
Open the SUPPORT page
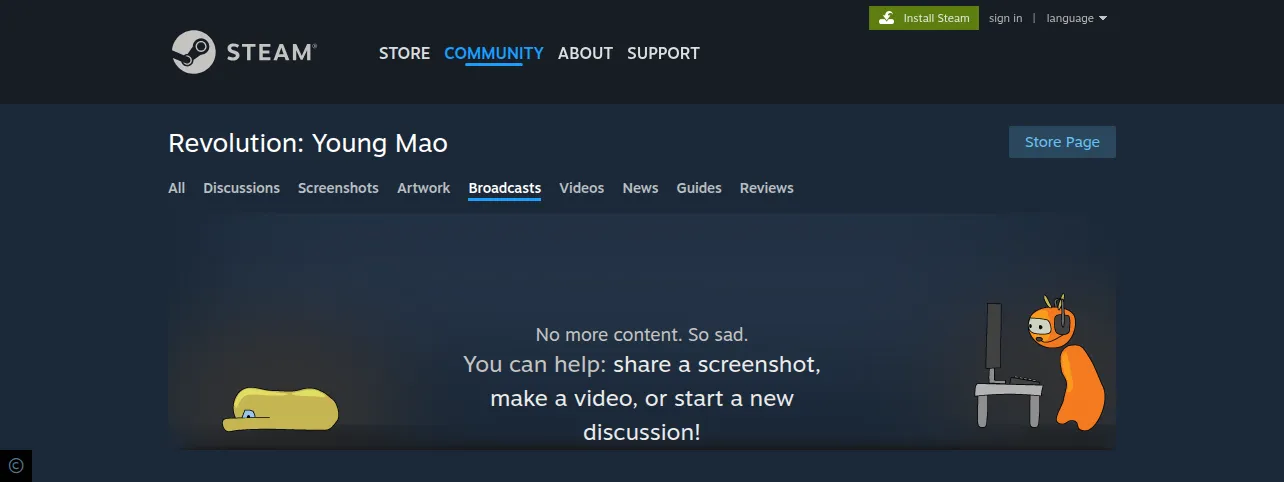tap(663, 53)
